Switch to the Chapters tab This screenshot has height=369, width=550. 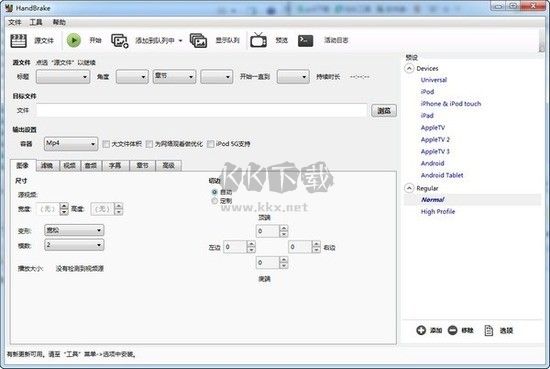[142, 166]
